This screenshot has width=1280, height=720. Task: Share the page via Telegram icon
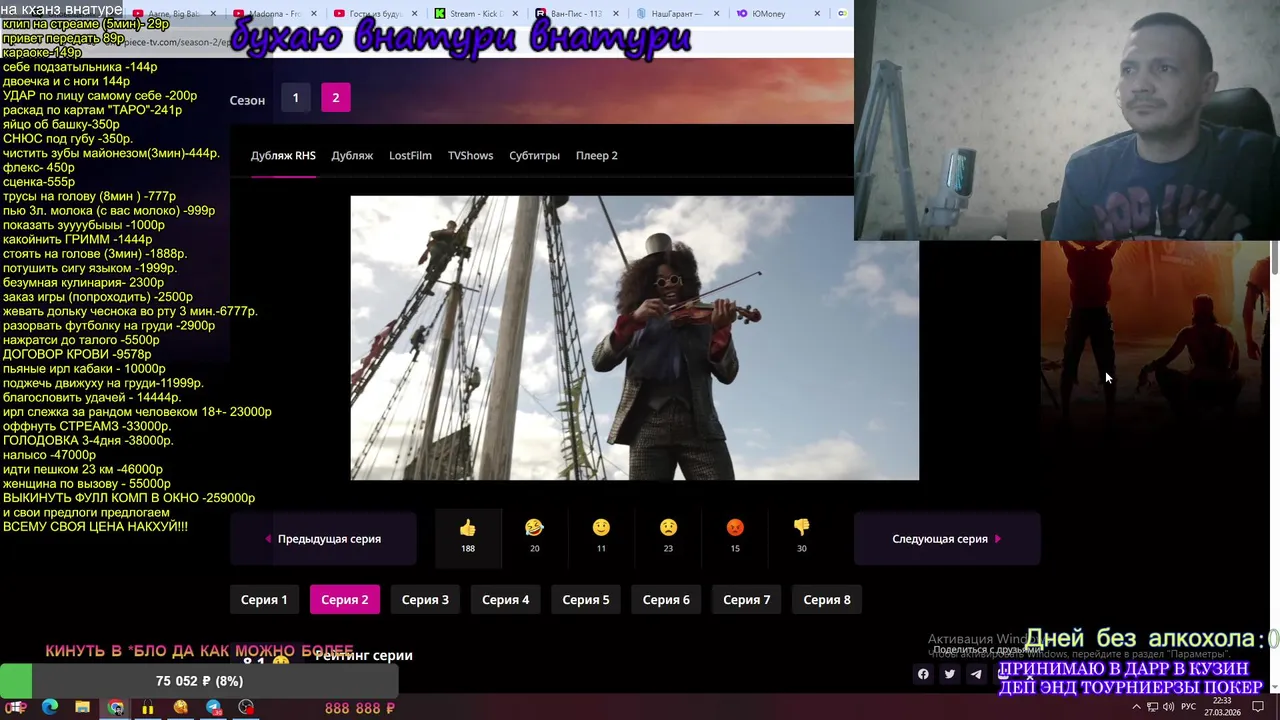click(x=976, y=674)
